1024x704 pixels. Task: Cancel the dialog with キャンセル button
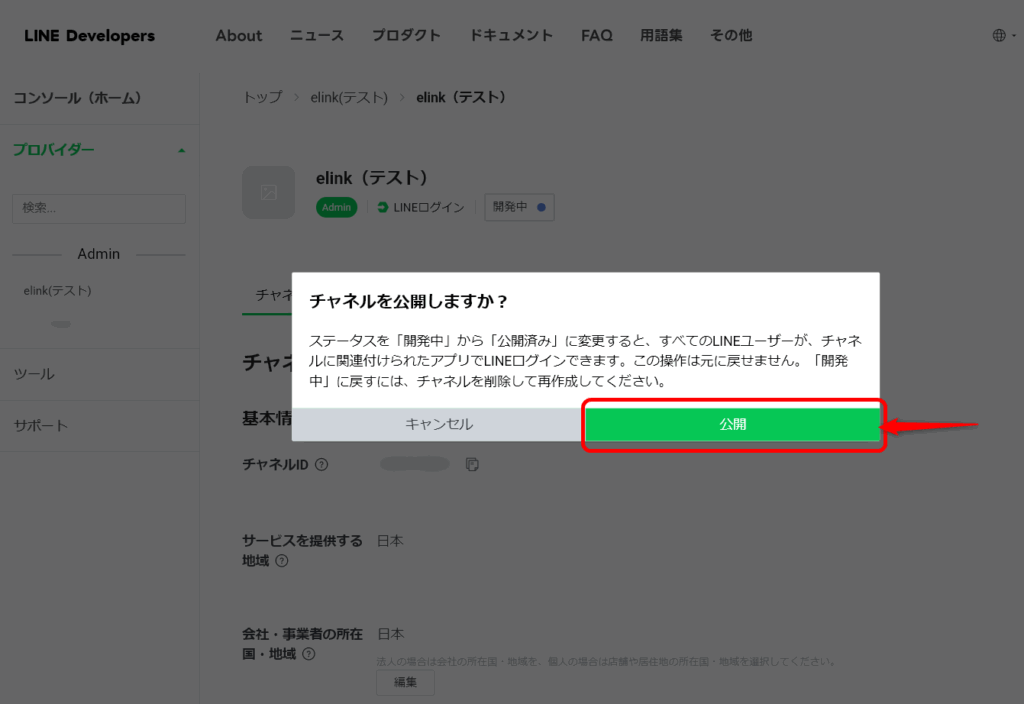439,424
